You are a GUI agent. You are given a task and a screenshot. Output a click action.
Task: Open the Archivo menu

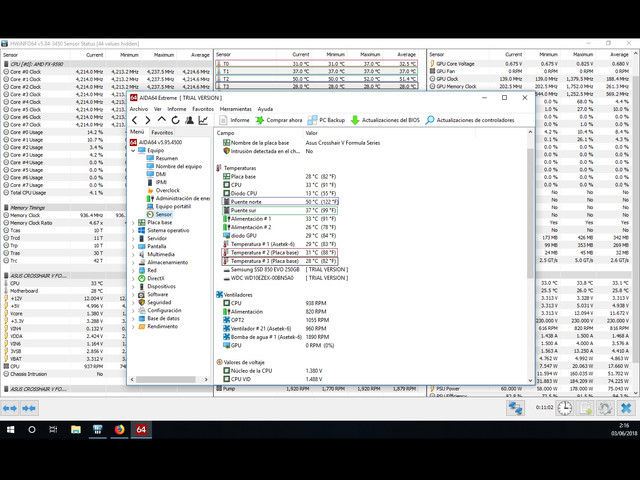[x=139, y=109]
